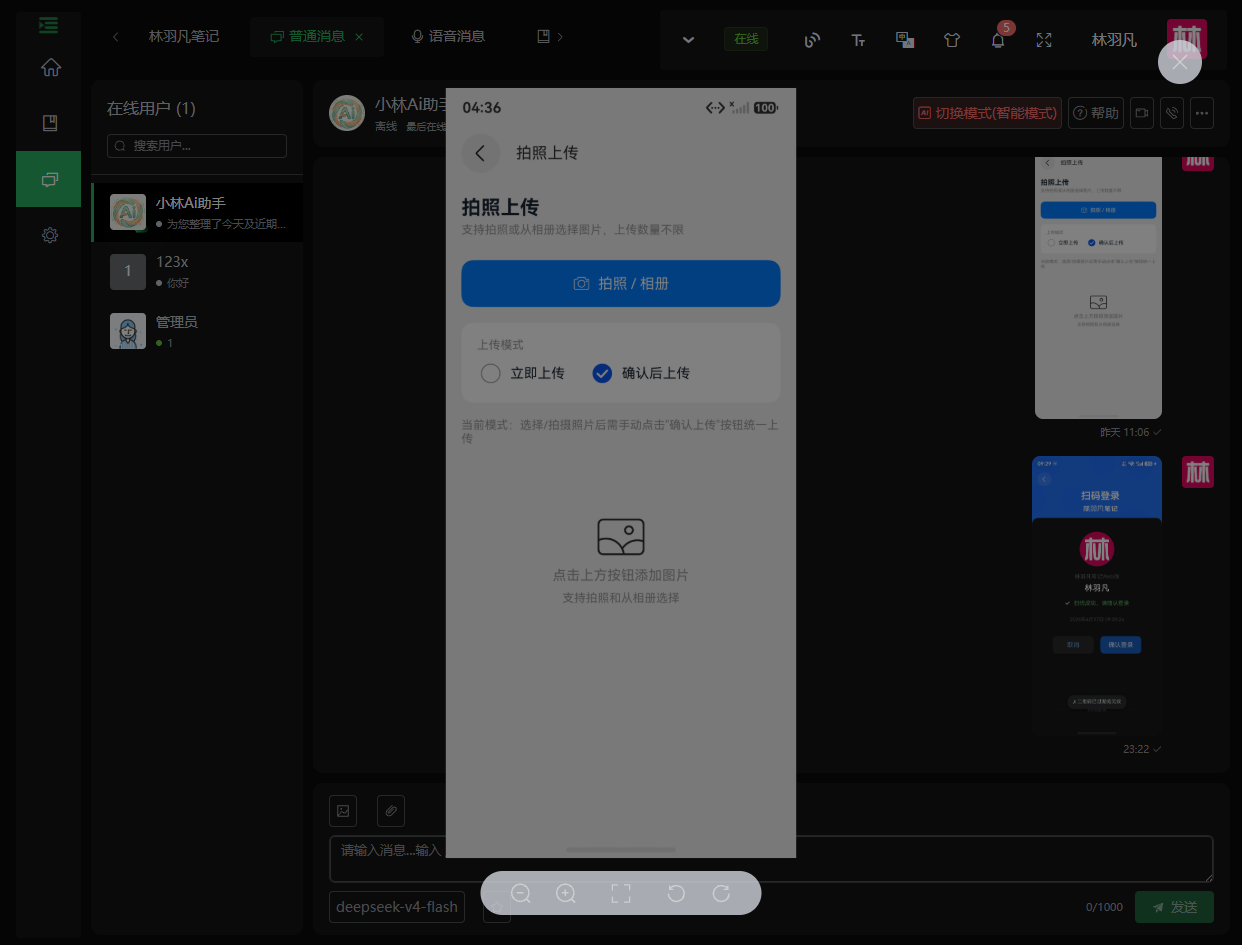
Task: Rotate the preview clockwise
Action: (x=721, y=893)
